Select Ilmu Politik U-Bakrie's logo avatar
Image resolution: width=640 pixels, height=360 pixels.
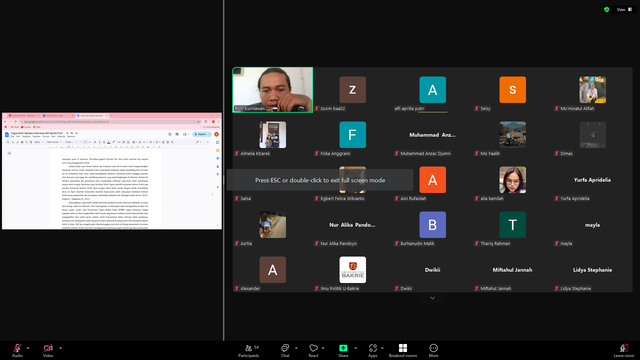point(353,270)
